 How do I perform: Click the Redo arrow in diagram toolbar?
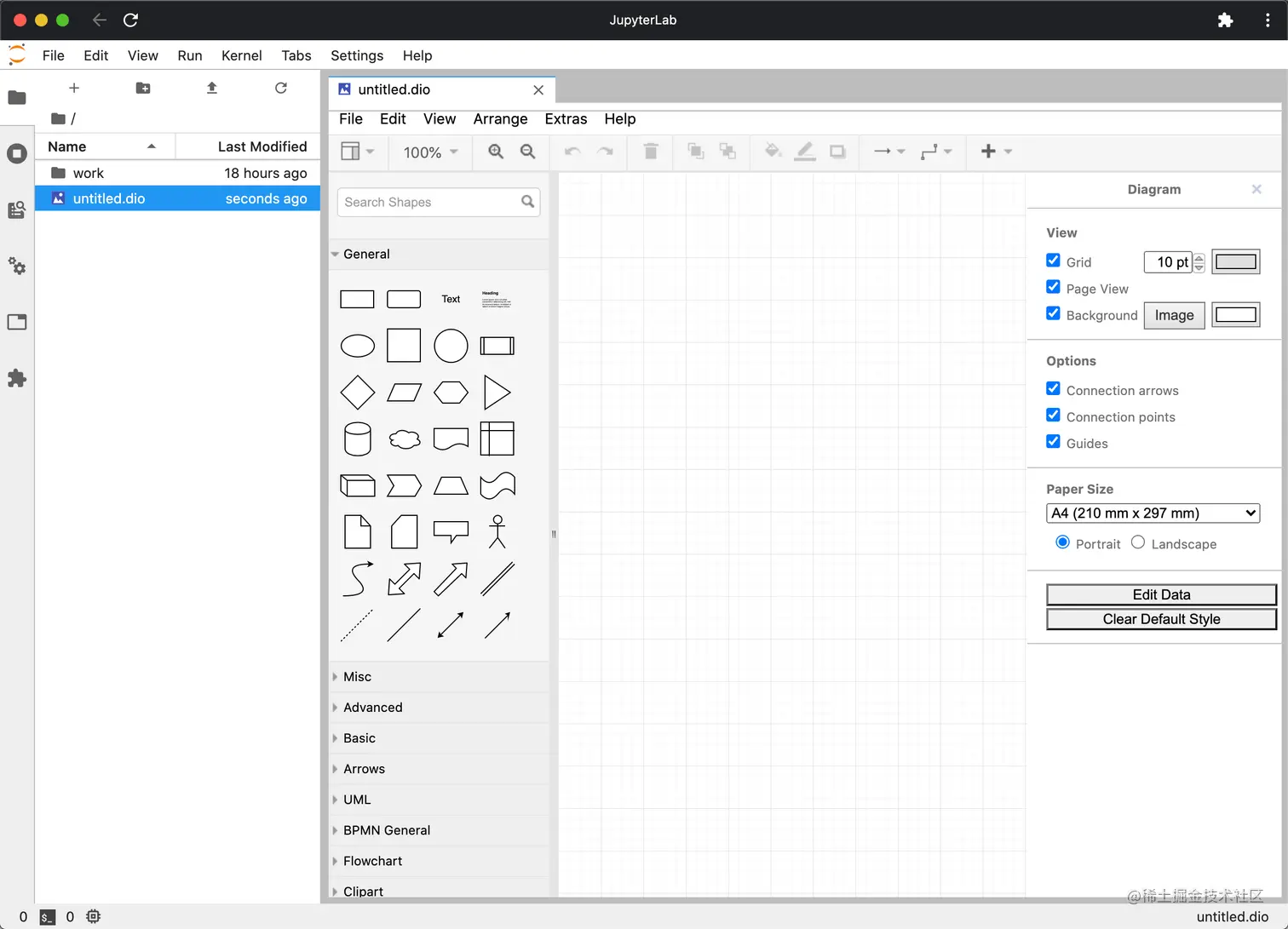605,152
